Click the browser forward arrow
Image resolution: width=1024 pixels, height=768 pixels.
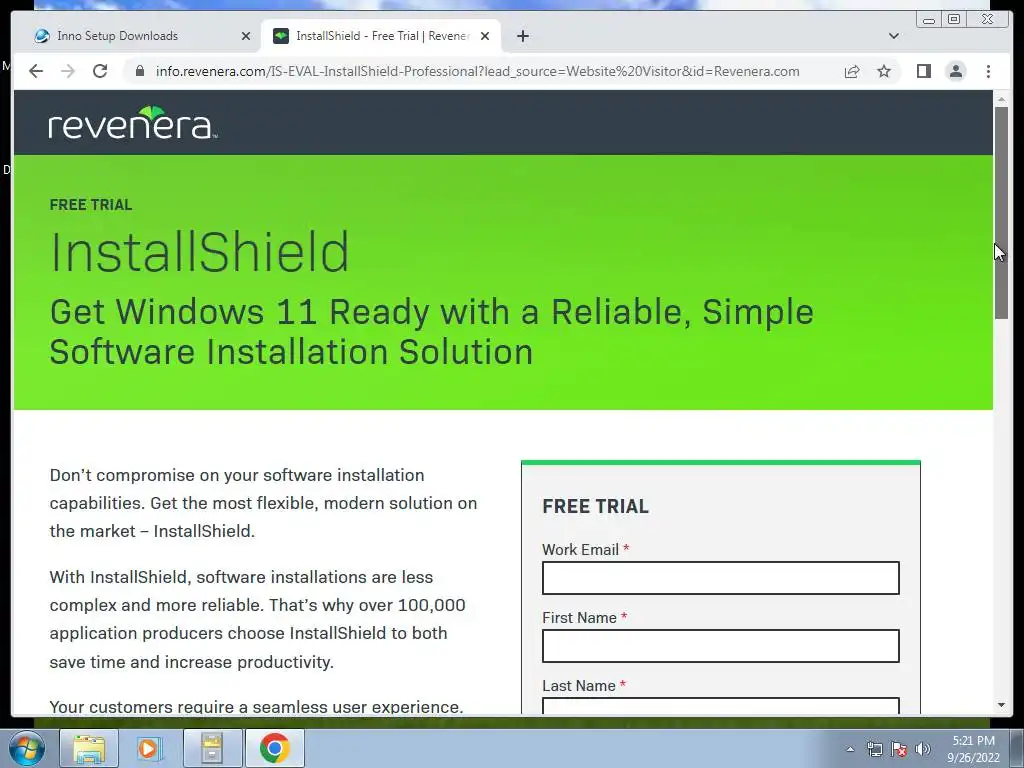(x=68, y=71)
